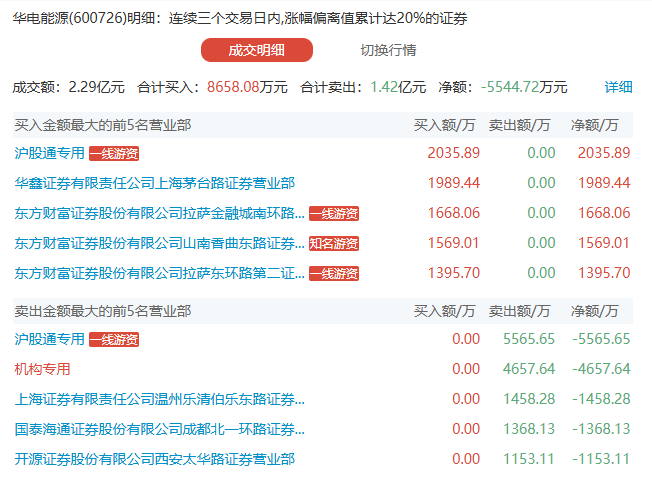Click the 净额 -5544.72万元 value
The image size is (652, 478).
[x=524, y=87]
